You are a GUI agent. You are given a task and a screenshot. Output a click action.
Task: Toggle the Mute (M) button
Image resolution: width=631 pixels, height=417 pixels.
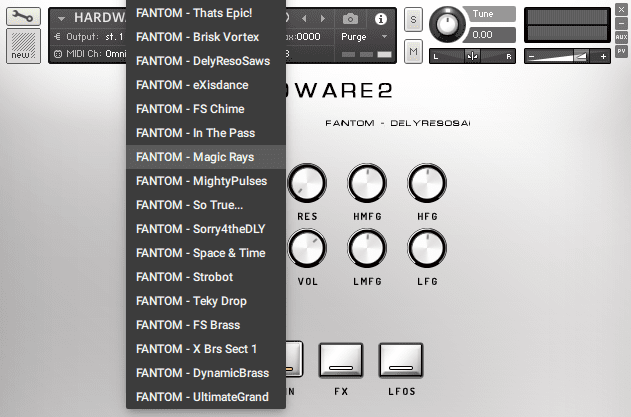(414, 51)
